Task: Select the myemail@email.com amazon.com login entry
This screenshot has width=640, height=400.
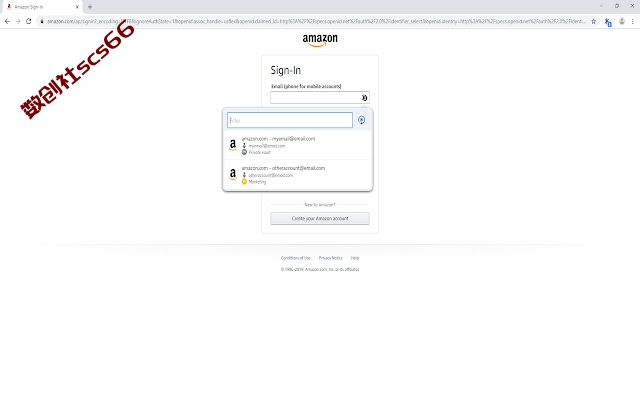Action: (x=298, y=145)
